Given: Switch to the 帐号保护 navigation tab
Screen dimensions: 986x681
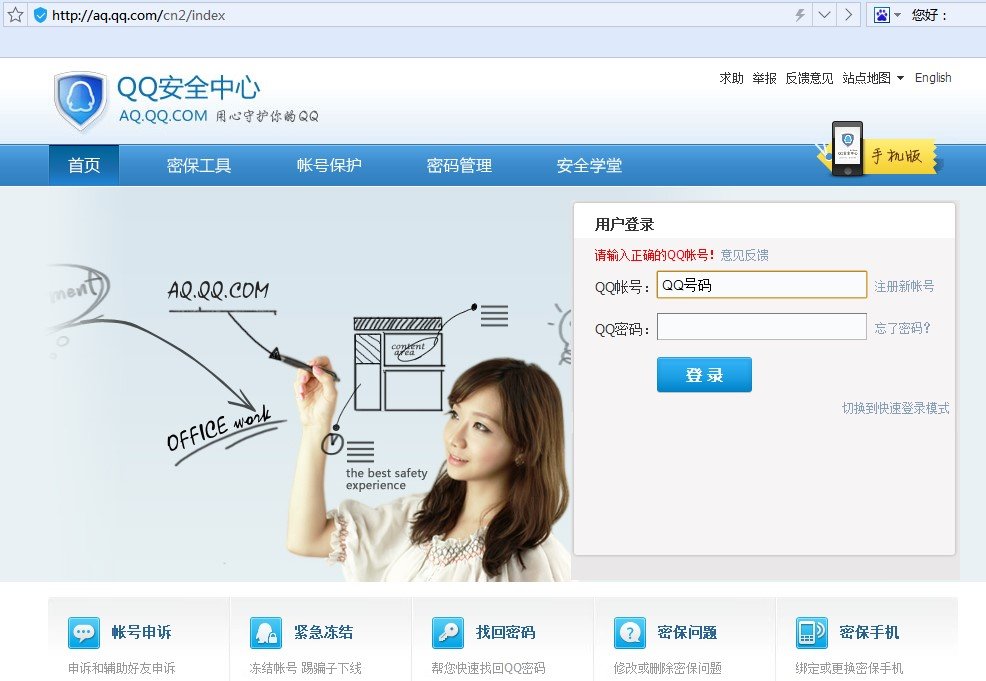Looking at the screenshot, I should point(329,166).
